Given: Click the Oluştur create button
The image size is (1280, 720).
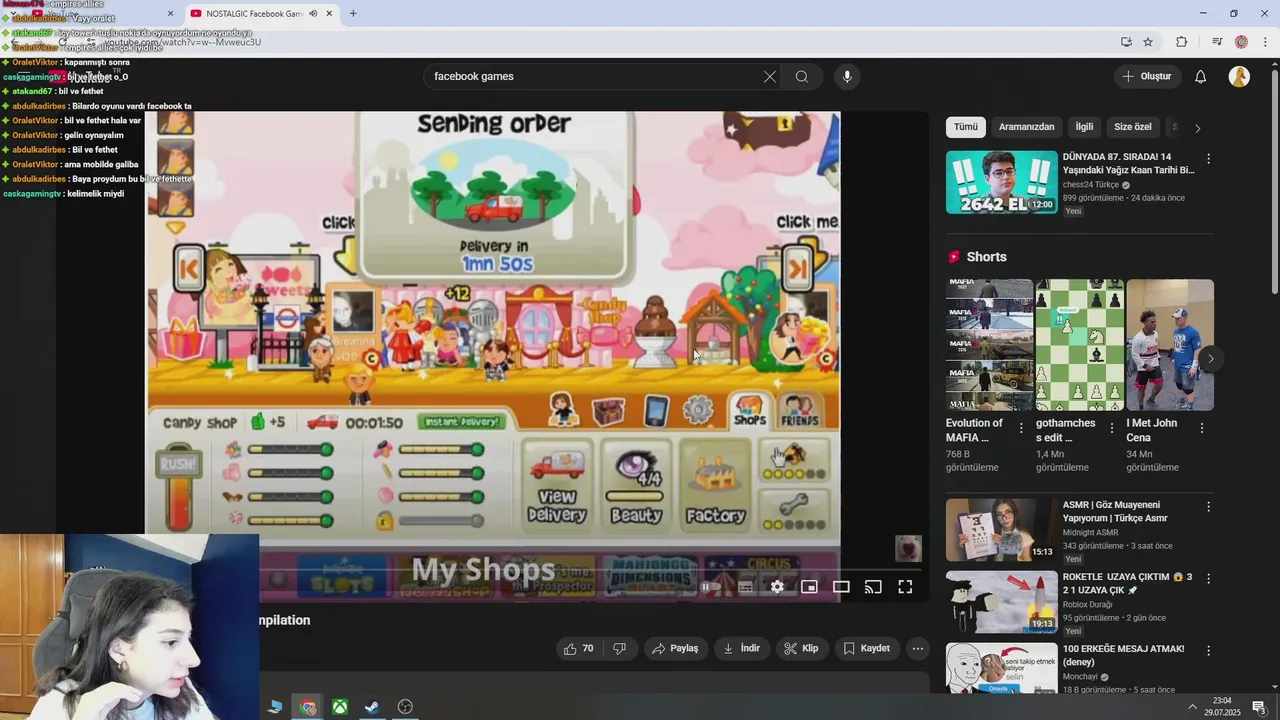Looking at the screenshot, I should [x=1147, y=76].
